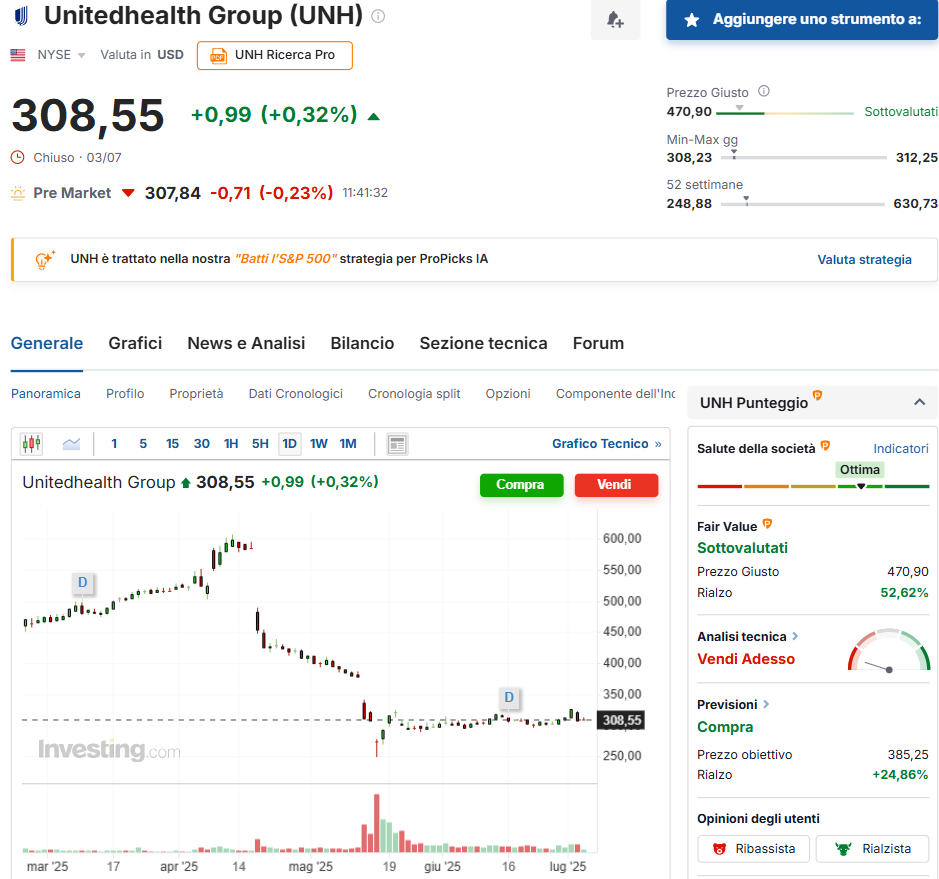939x879 pixels.
Task: Click the Vendi Adesso technical rating
Action: pyautogui.click(x=746, y=659)
